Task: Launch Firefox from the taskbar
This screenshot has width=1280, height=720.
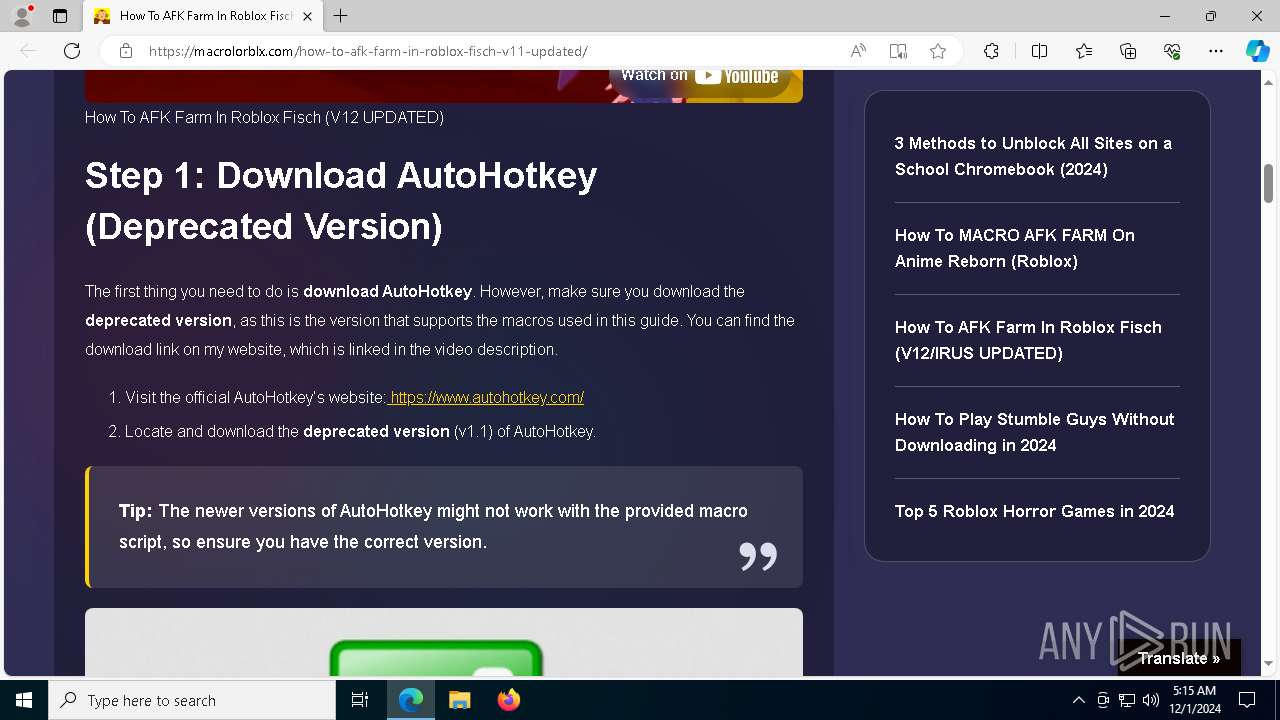Action: click(x=508, y=700)
